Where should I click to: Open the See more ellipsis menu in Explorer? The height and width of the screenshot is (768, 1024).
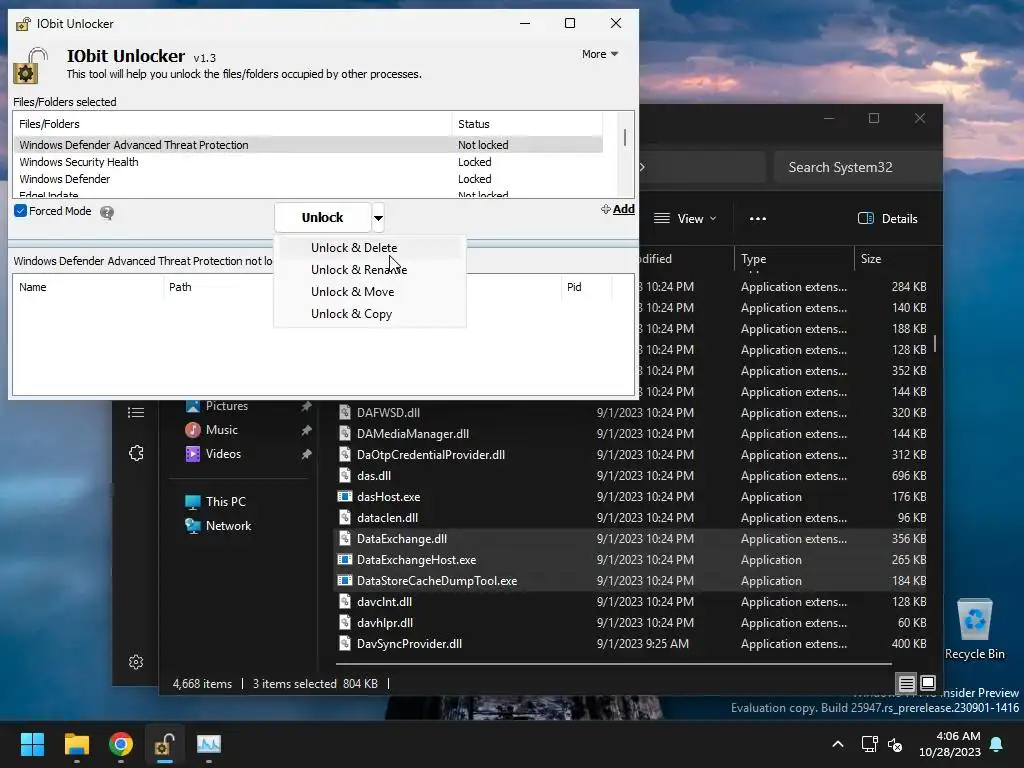(x=758, y=219)
